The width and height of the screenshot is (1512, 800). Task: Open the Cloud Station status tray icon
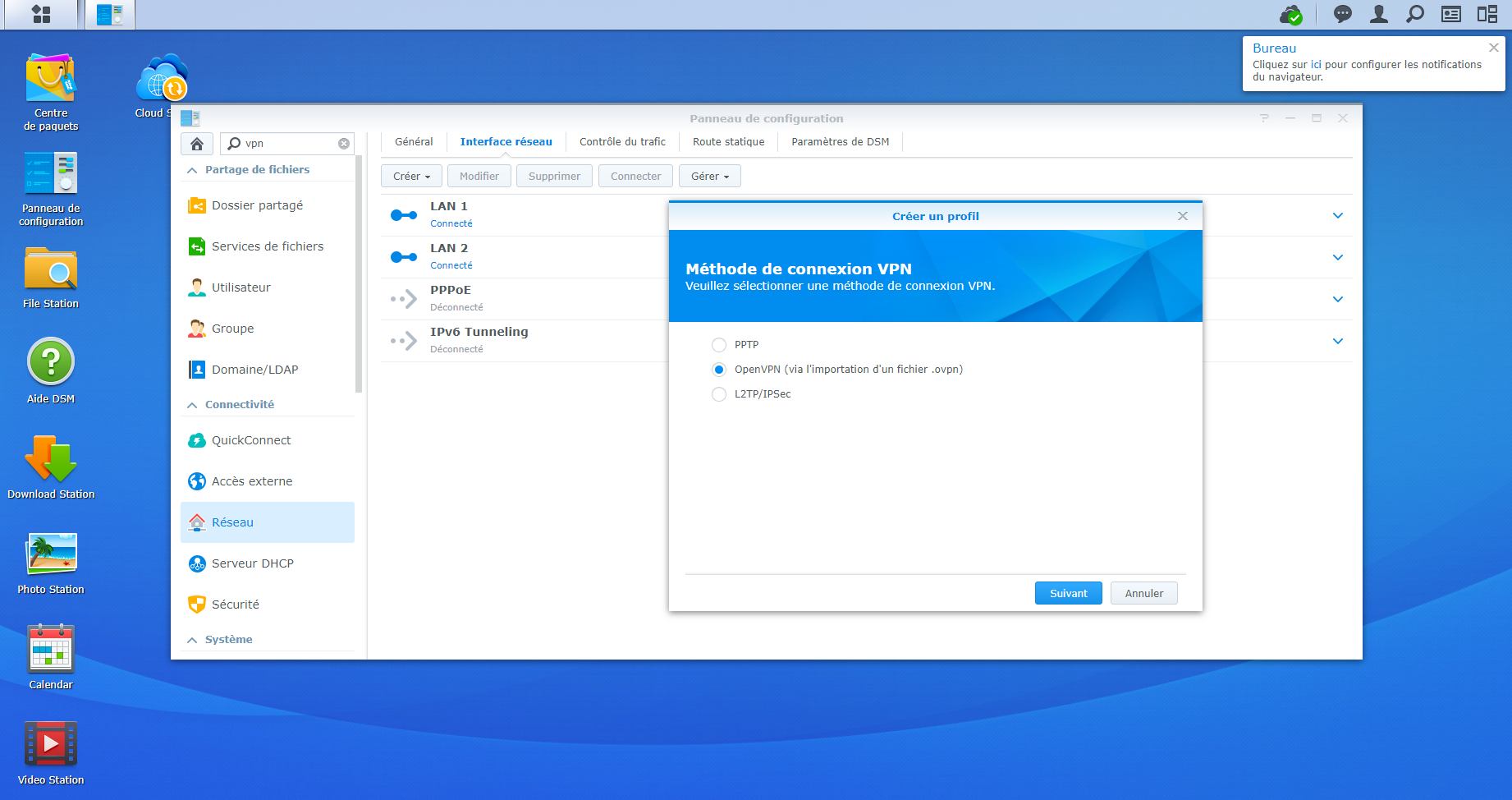pyautogui.click(x=1291, y=14)
